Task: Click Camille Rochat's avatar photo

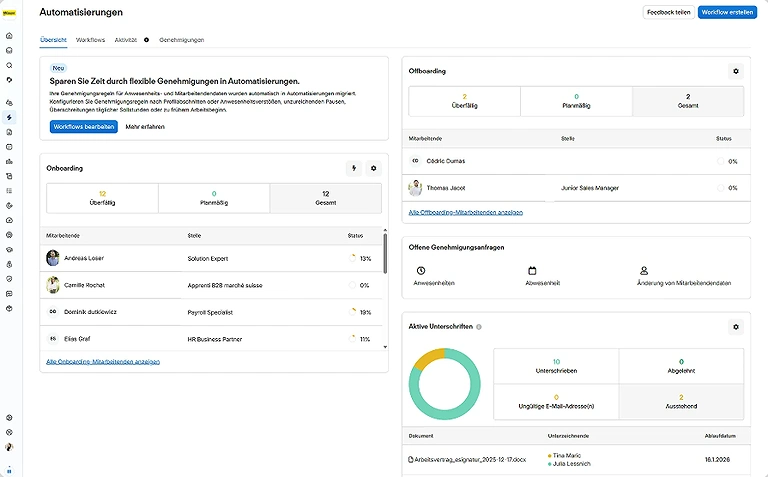Action: [x=53, y=285]
